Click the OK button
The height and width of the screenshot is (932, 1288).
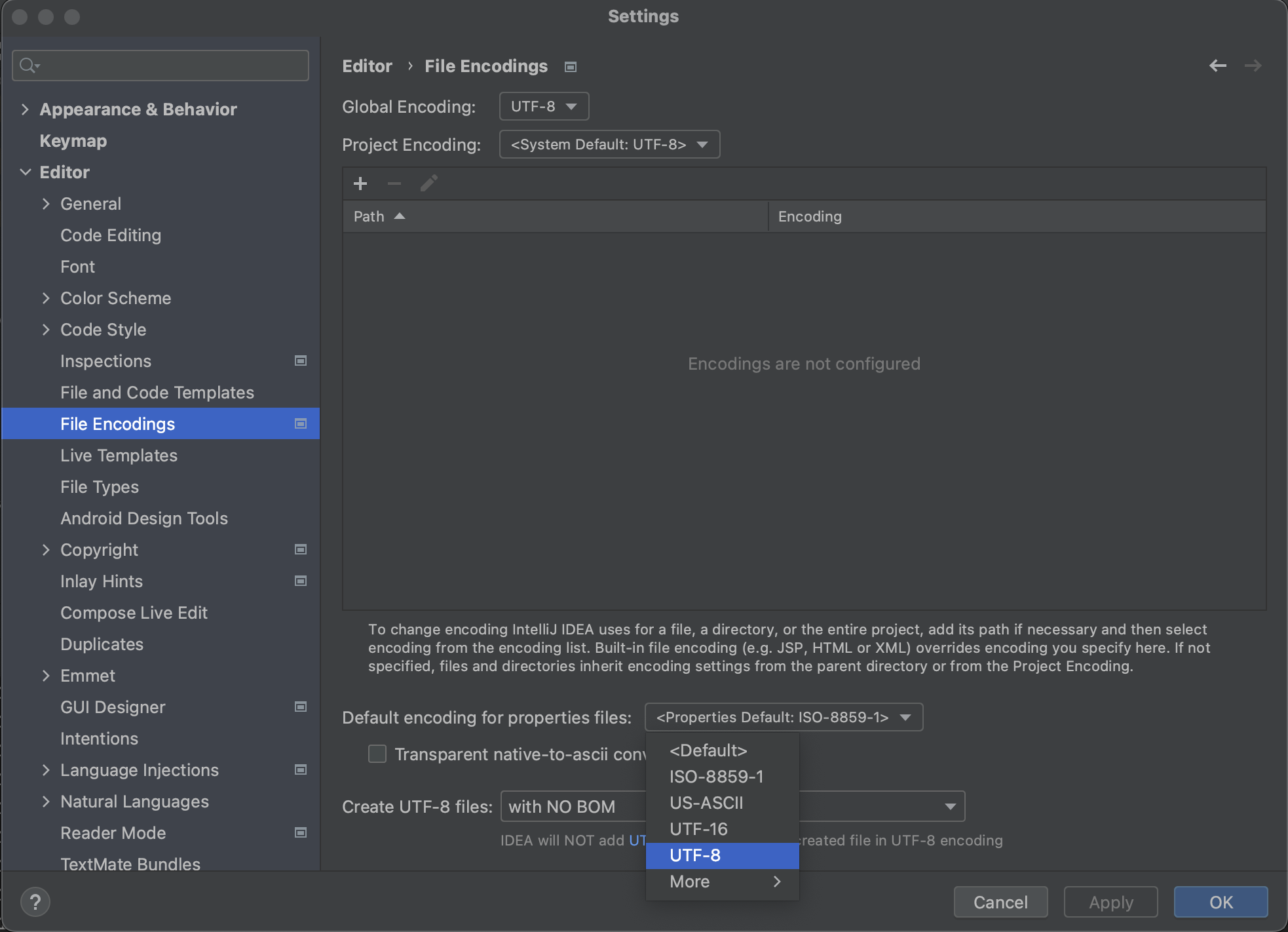coord(1221,902)
